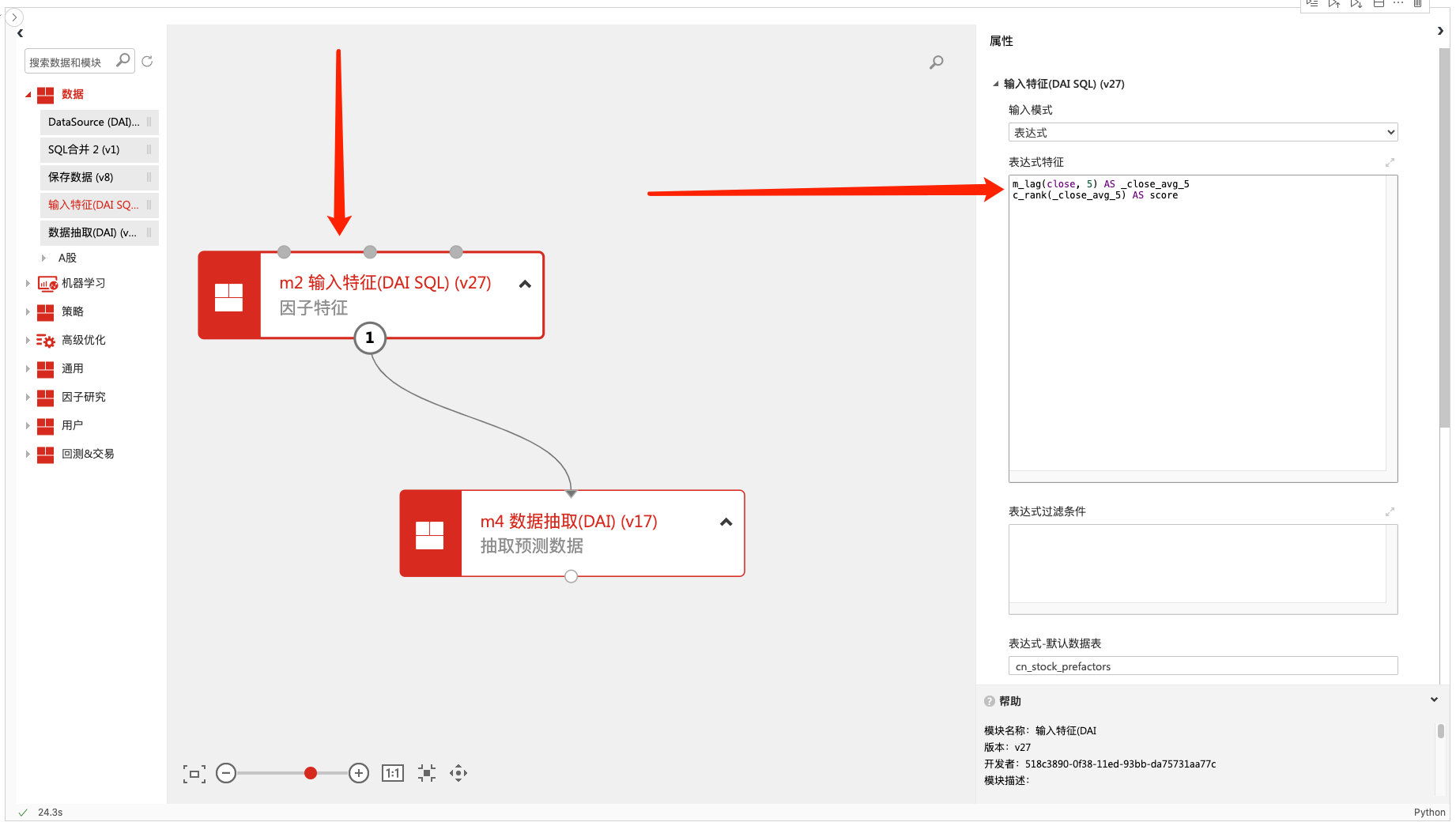The image size is (1456, 826).
Task: Click the 表达式-默认数据表 input field
Action: [x=1202, y=666]
